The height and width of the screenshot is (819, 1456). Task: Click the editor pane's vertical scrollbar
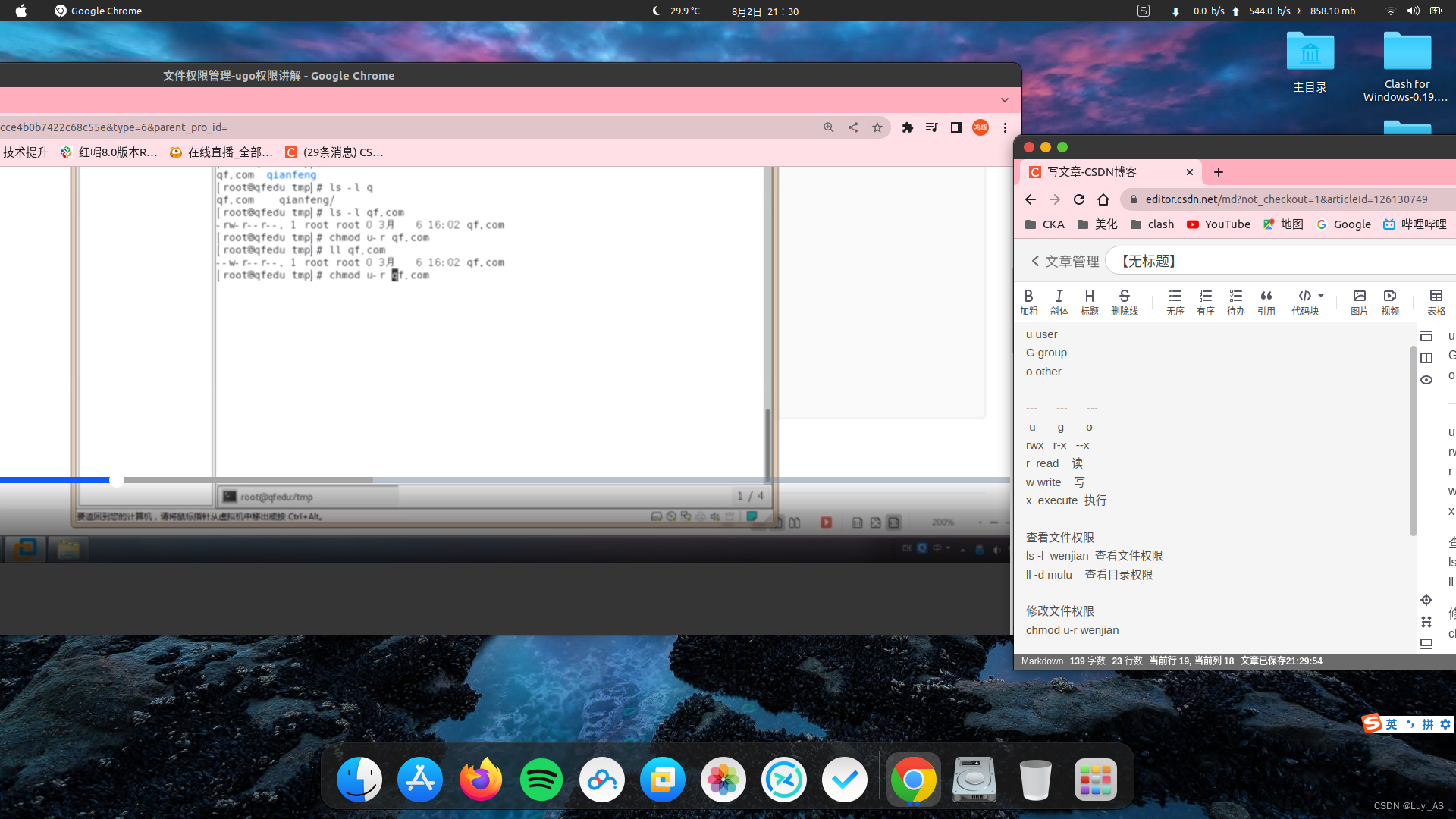1413,440
